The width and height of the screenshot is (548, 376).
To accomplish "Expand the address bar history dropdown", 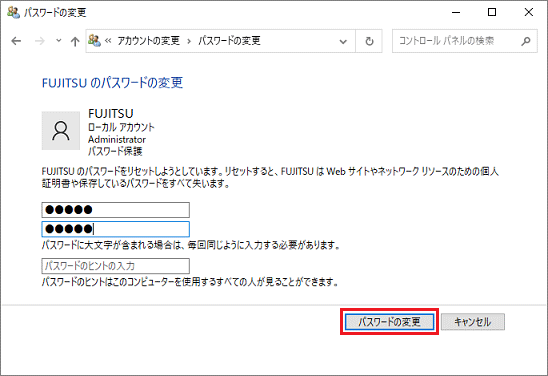I will 343,42.
